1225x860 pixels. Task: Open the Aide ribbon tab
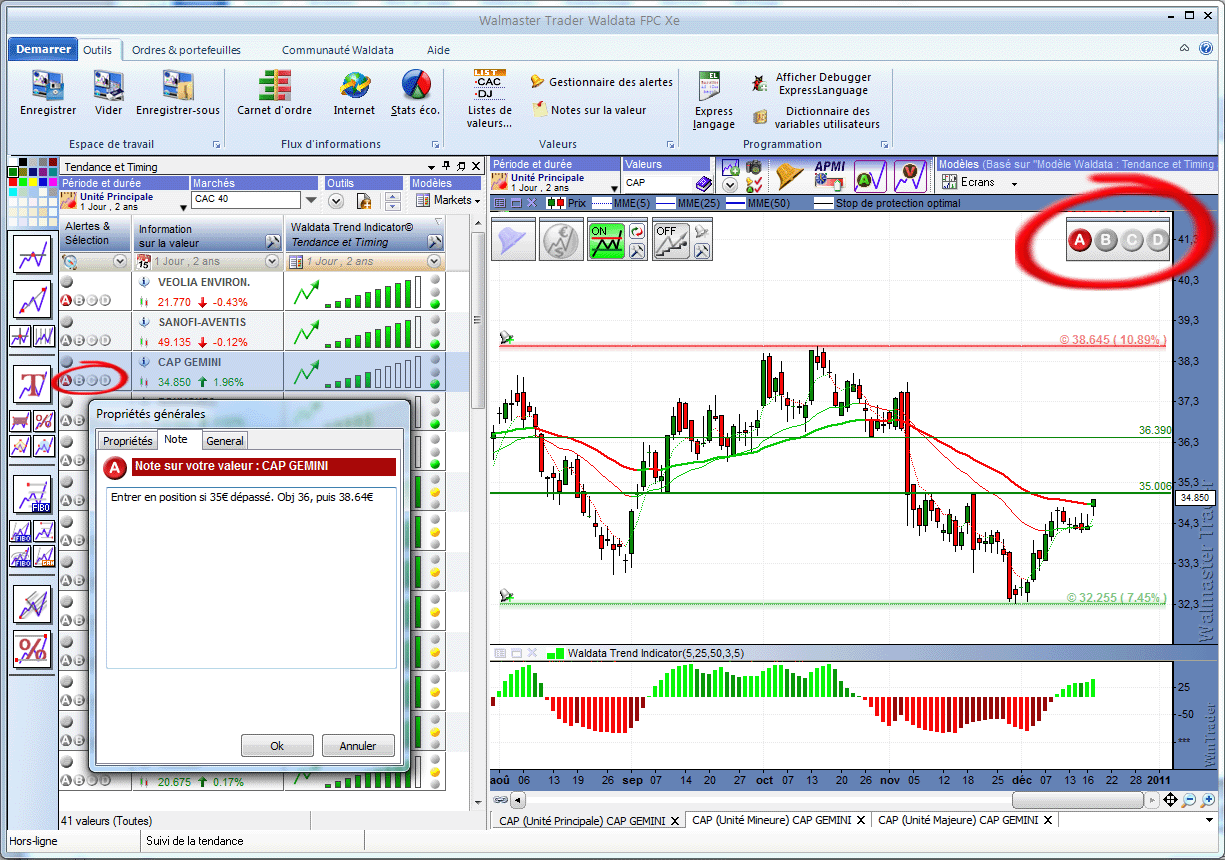(x=439, y=50)
